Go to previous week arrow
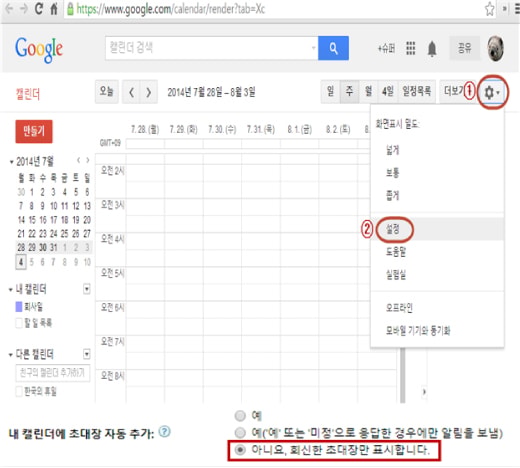Viewport: 520px width, 468px height. (131, 92)
